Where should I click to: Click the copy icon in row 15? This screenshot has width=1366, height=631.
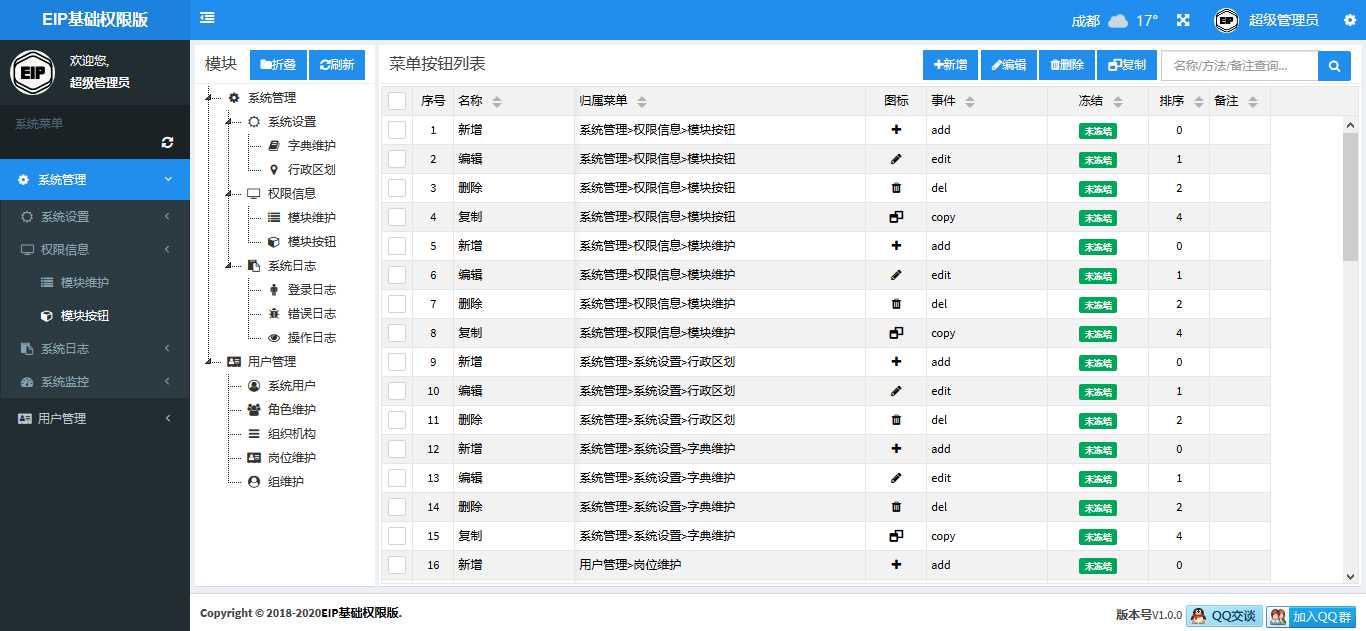[x=896, y=536]
